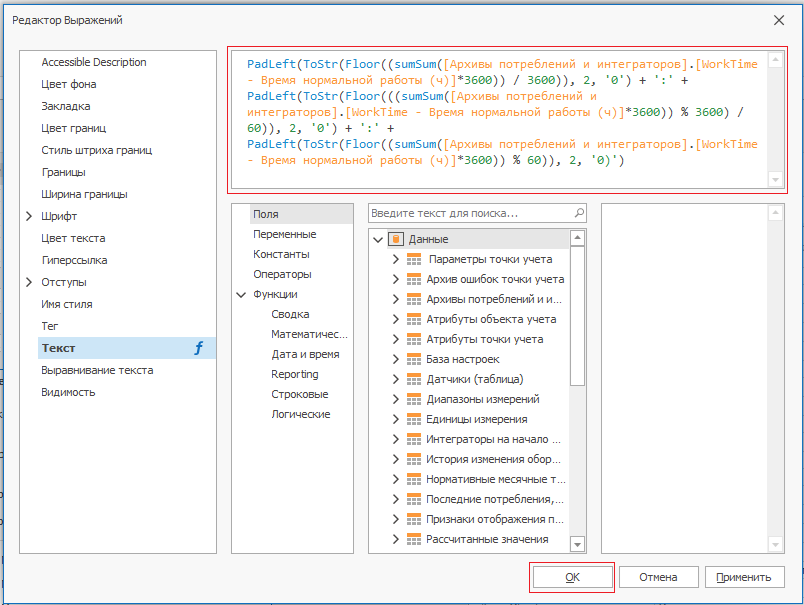Select Accessible Description property
Image resolution: width=804 pixels, height=605 pixels.
click(x=94, y=62)
